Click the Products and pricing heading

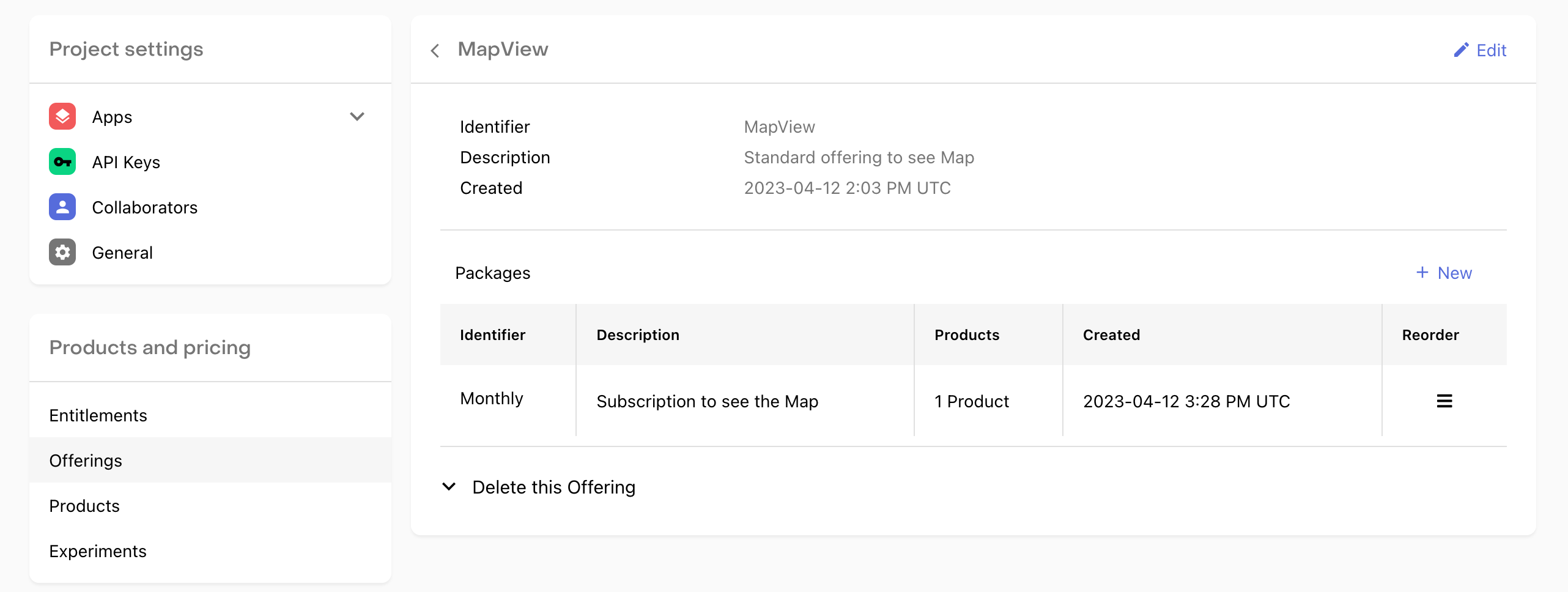pyautogui.click(x=150, y=347)
